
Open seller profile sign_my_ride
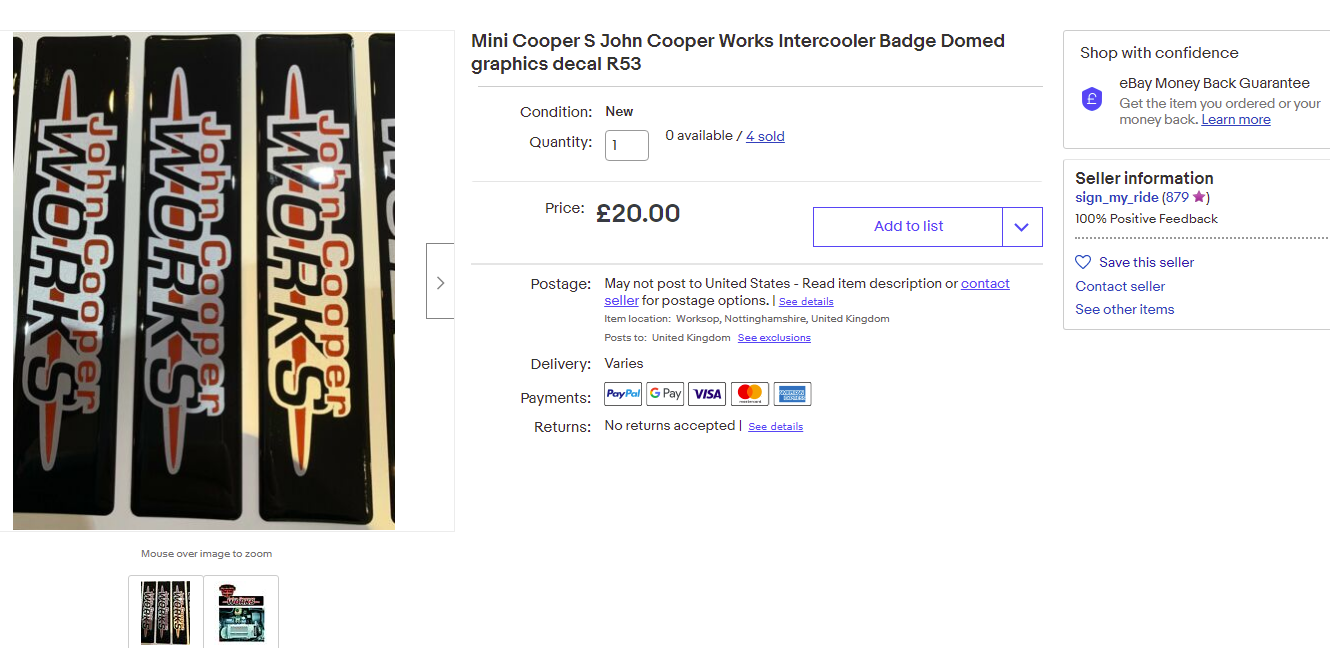(1116, 198)
